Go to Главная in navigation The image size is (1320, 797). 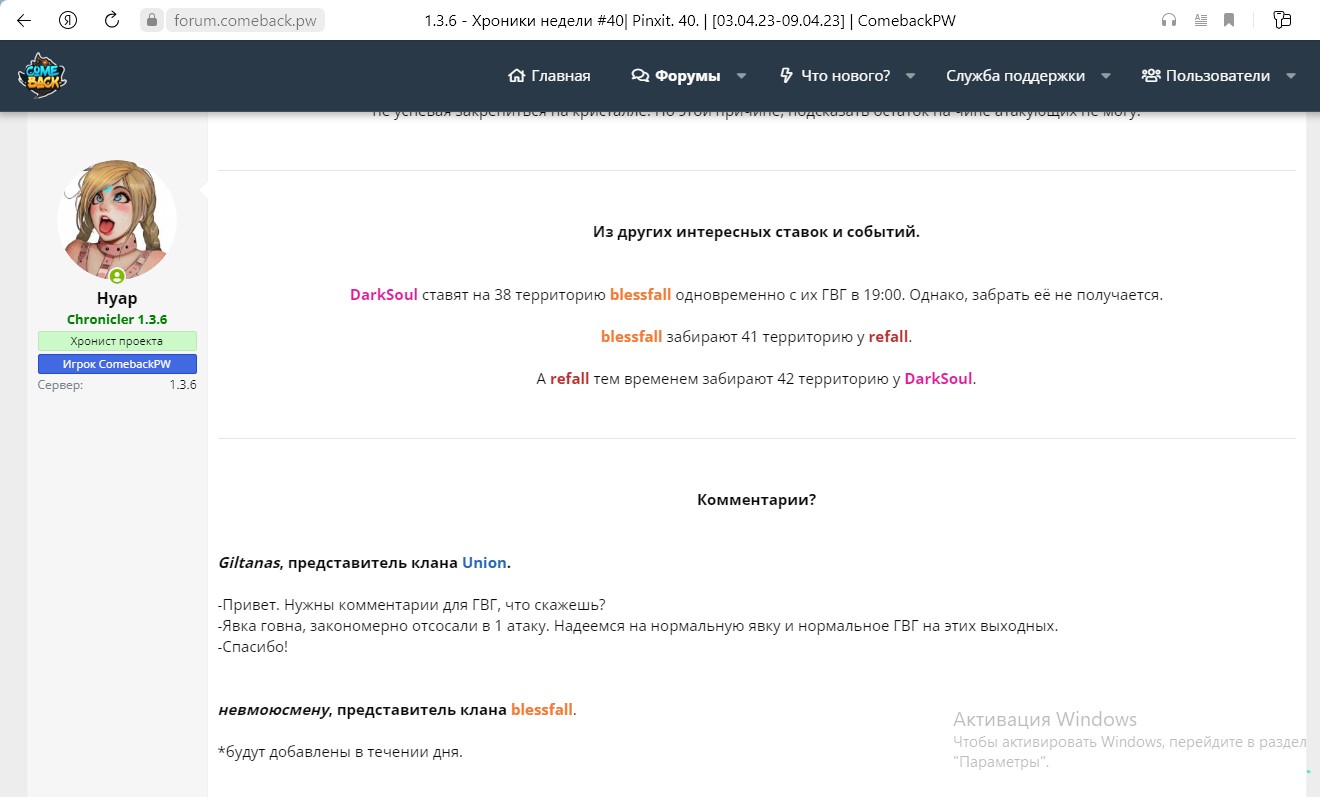(x=549, y=76)
